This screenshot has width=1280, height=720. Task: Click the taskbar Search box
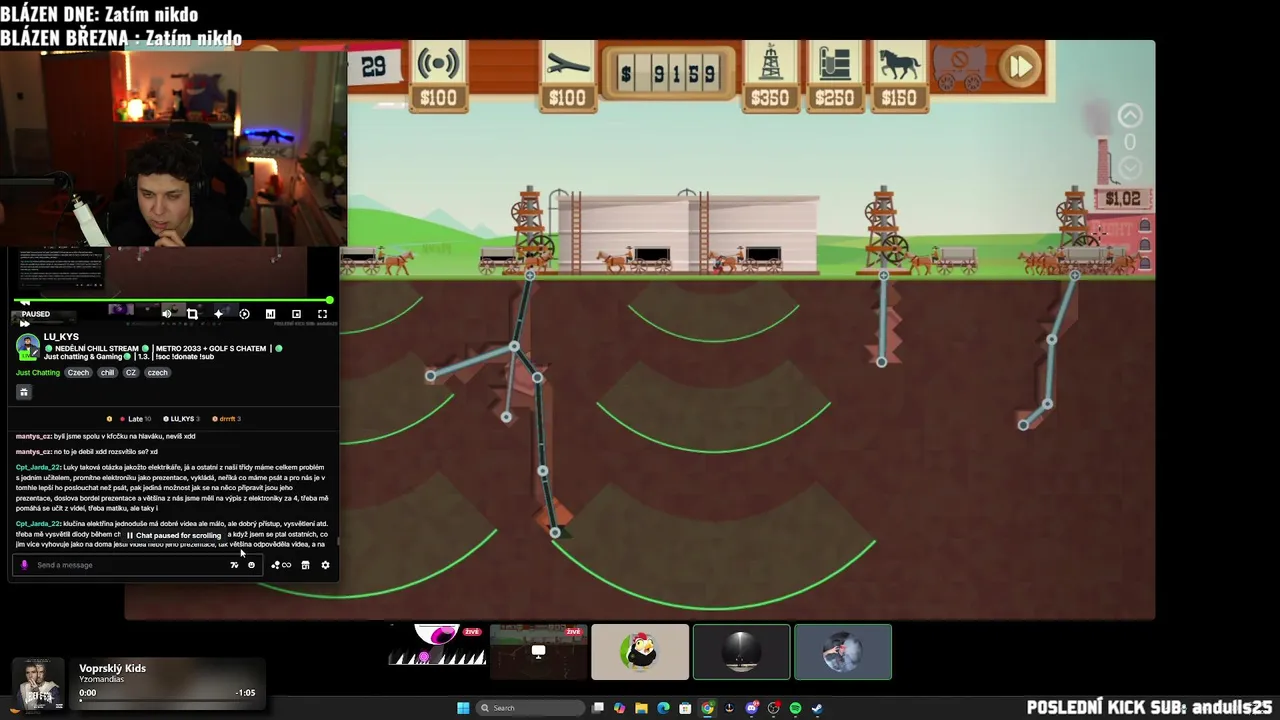[x=530, y=708]
